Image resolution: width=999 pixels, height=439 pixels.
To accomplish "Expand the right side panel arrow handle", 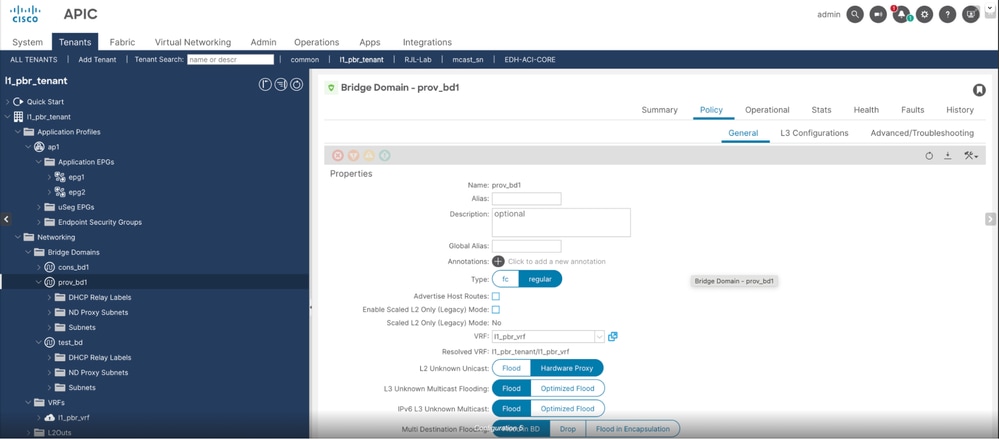I will pos(990,219).
